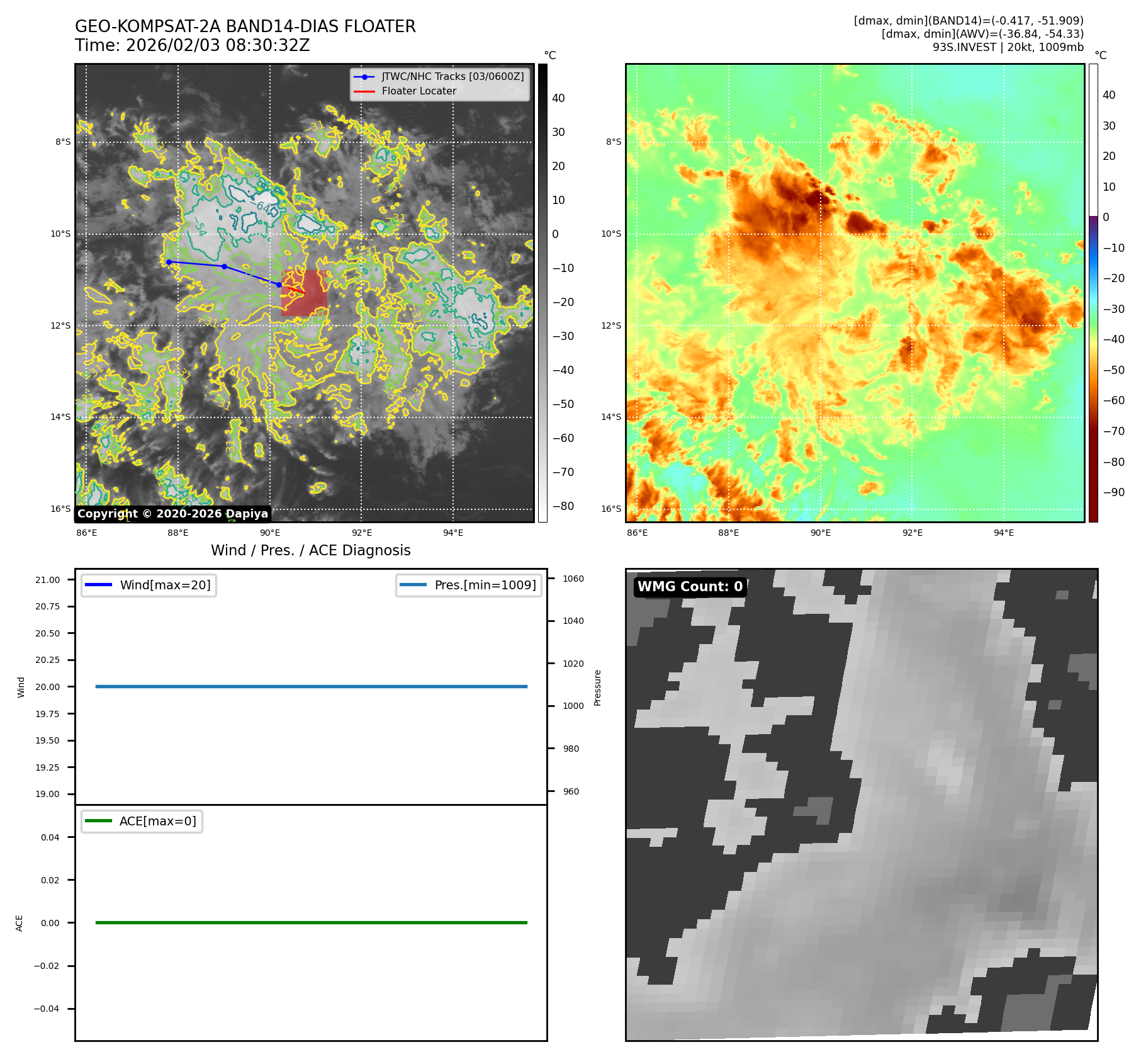Viewport: 1141px width, 1064px height.
Task: Click the WMG Count: 0 badge
Action: 690,587
